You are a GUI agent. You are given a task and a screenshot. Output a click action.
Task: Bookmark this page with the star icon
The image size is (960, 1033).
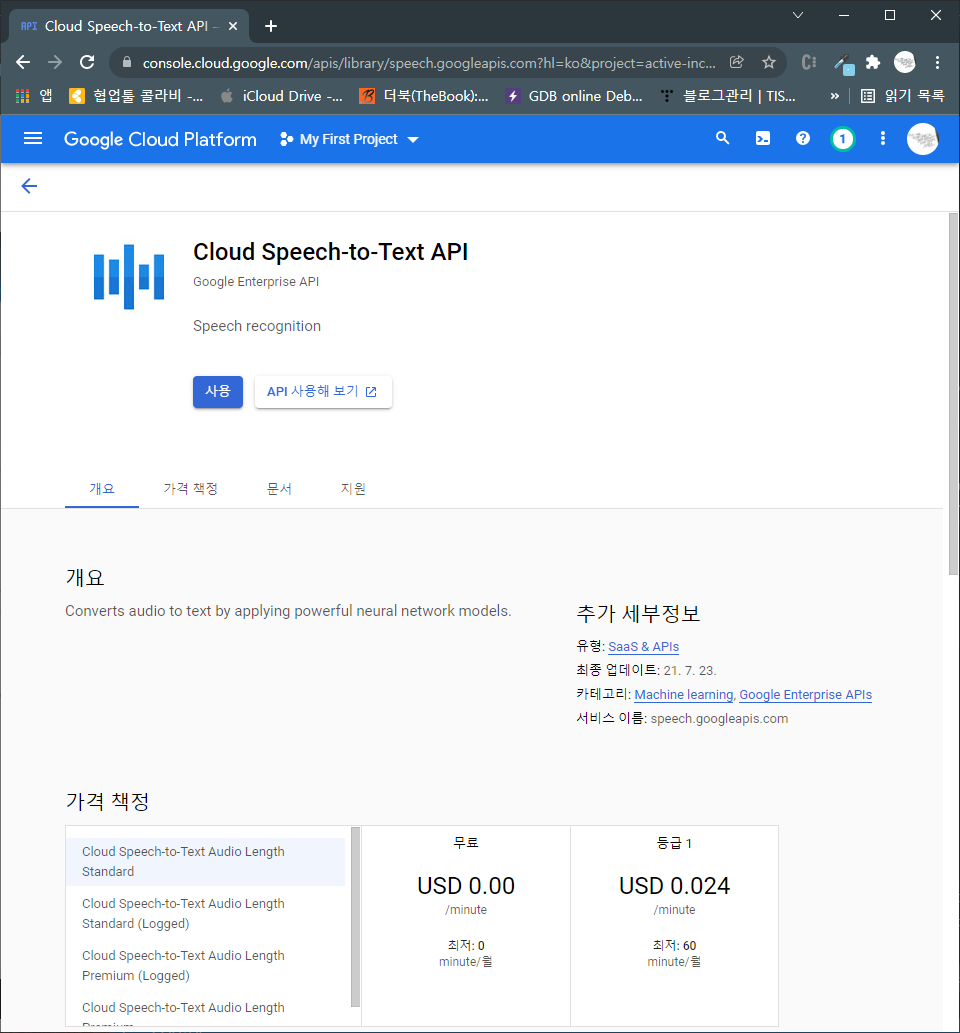tap(769, 63)
